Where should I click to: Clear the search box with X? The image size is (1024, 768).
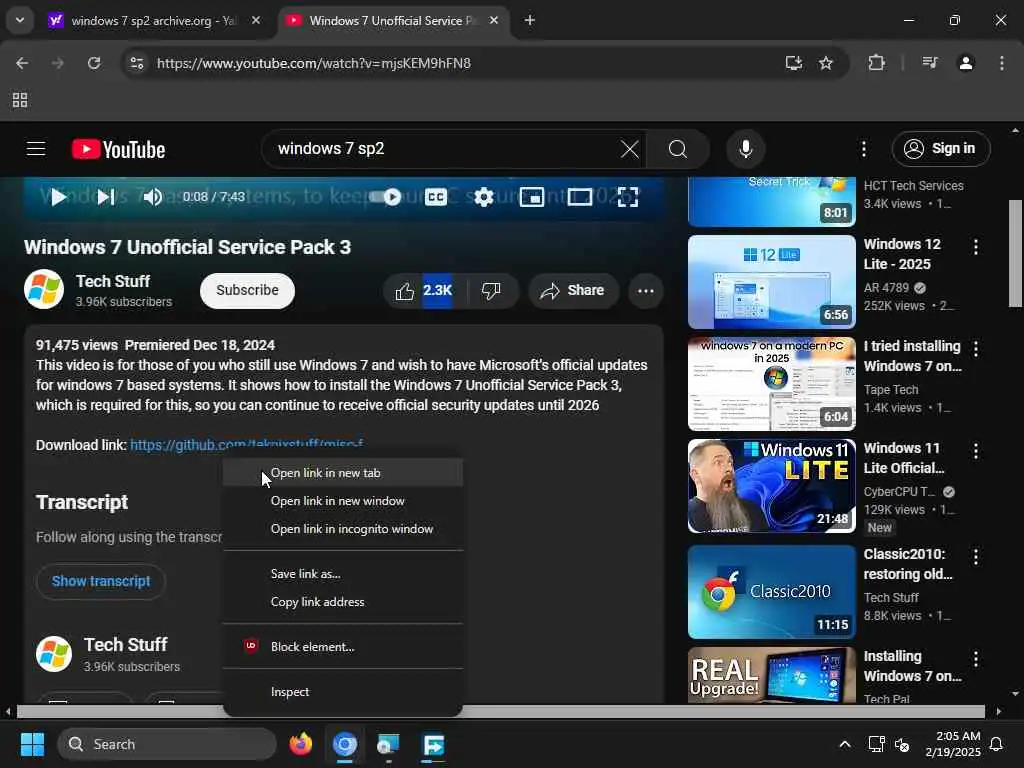coord(630,149)
